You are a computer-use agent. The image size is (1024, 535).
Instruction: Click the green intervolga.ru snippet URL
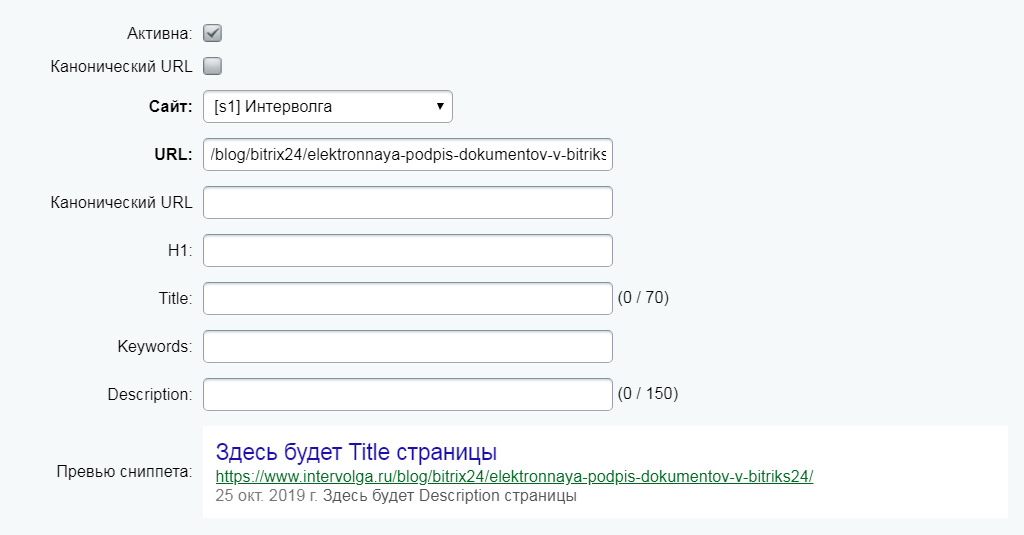514,476
